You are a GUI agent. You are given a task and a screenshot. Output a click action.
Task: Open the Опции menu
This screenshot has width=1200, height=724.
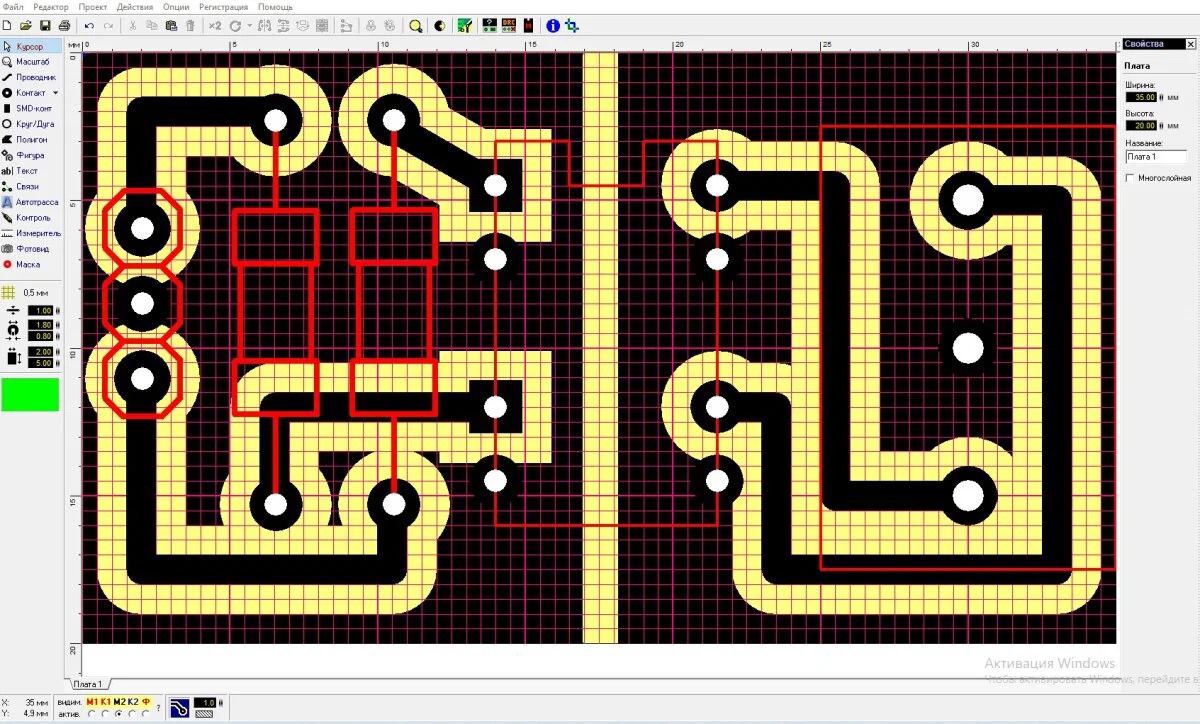click(175, 7)
